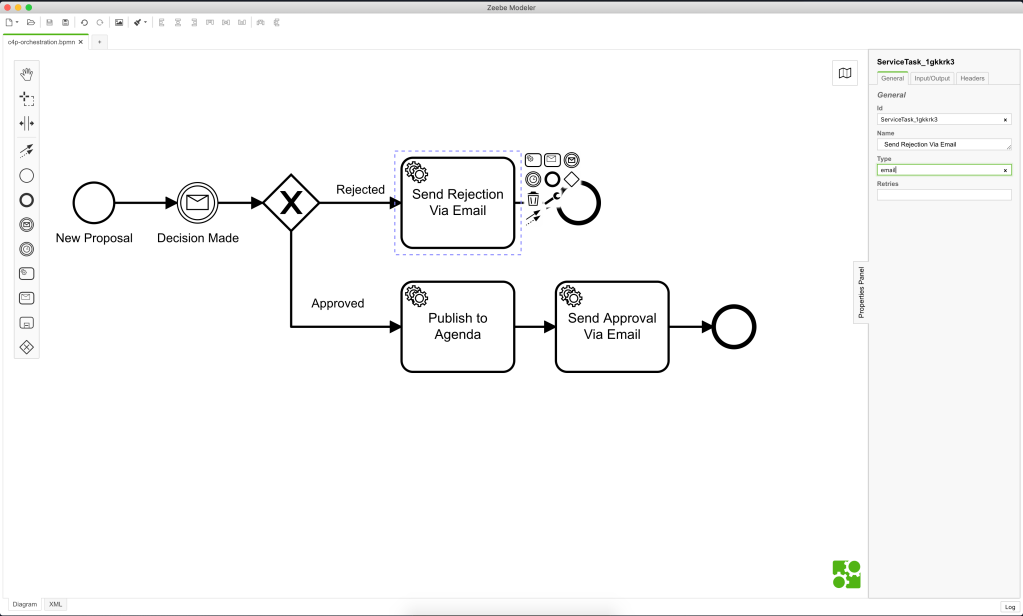Click the Name text field

coord(944,144)
